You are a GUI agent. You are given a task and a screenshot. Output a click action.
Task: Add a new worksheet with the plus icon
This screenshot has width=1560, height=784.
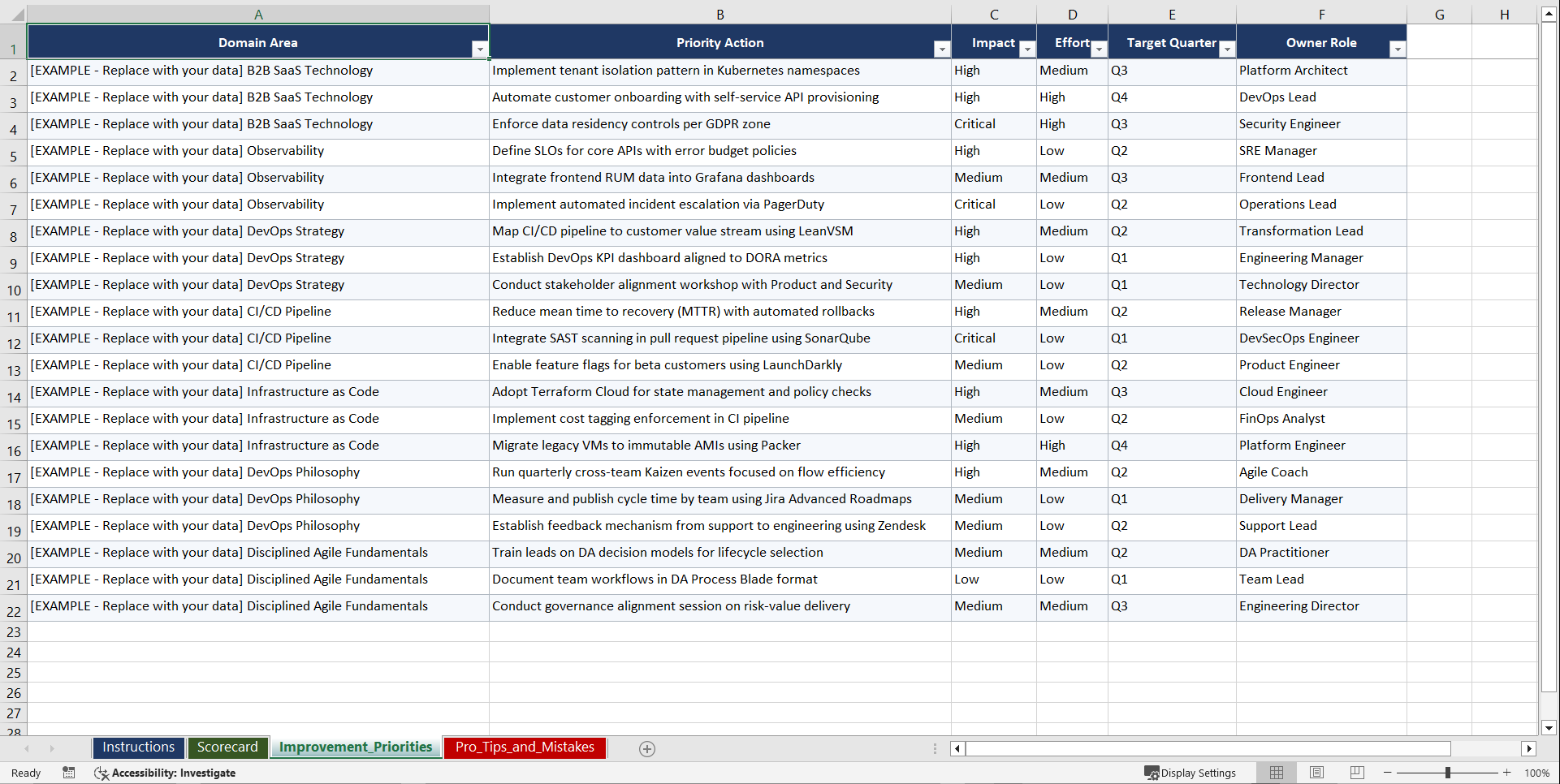coord(646,748)
